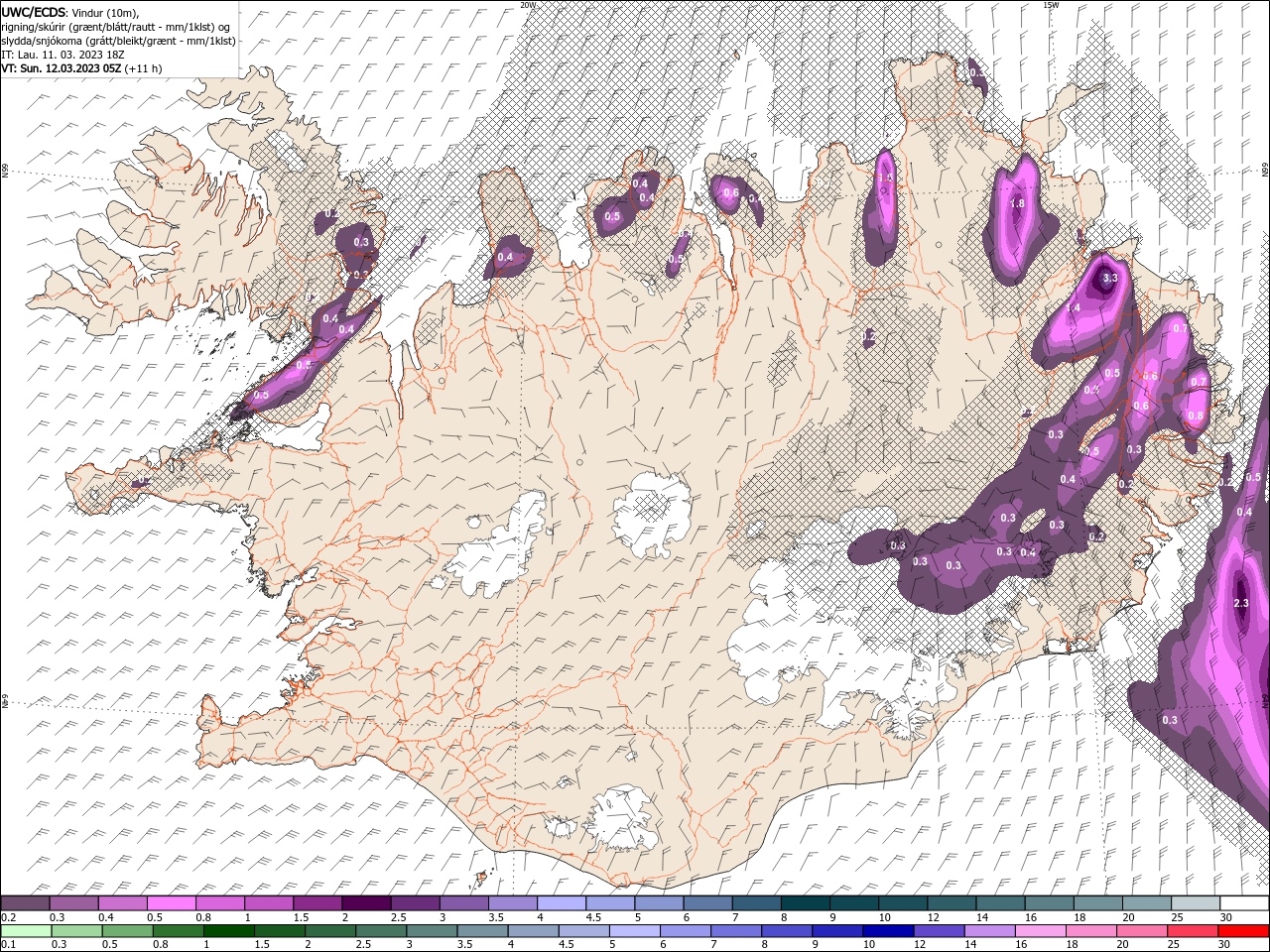The height and width of the screenshot is (952, 1270).
Task: Click the 15W longitude label
Action: [x=1051, y=5]
